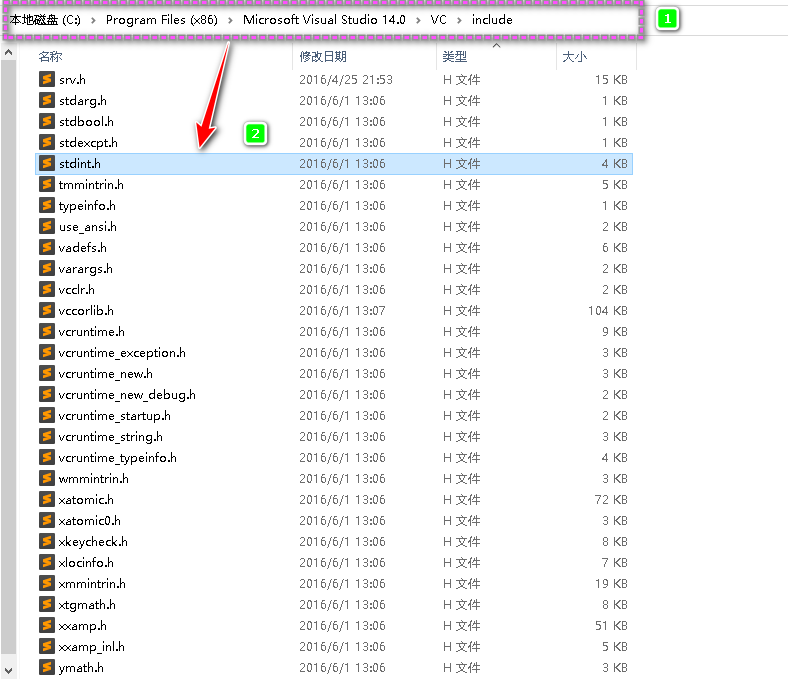Click the xatomic.h file icon
This screenshot has width=788, height=679.
coord(47,500)
